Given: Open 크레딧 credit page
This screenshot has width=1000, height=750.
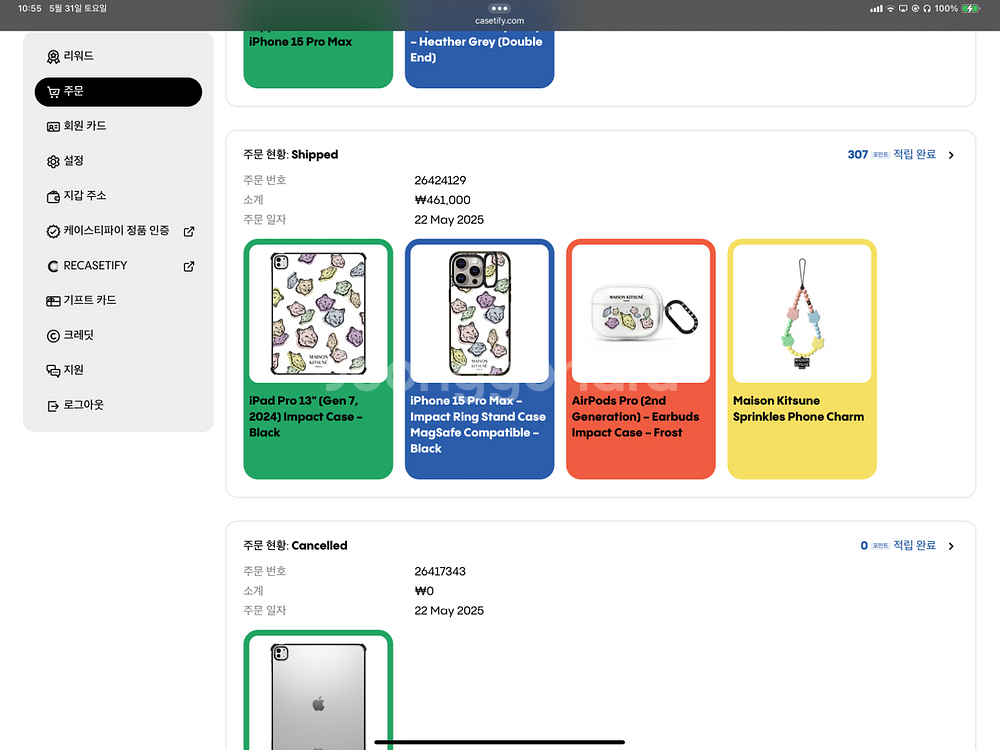Looking at the screenshot, I should (118, 335).
